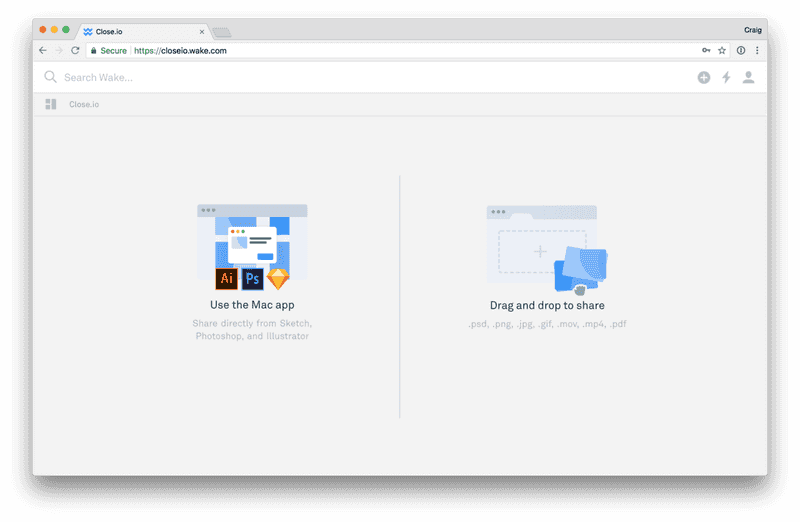800x522 pixels.
Task: Click the Sketch diamond icon
Action: coord(278,279)
